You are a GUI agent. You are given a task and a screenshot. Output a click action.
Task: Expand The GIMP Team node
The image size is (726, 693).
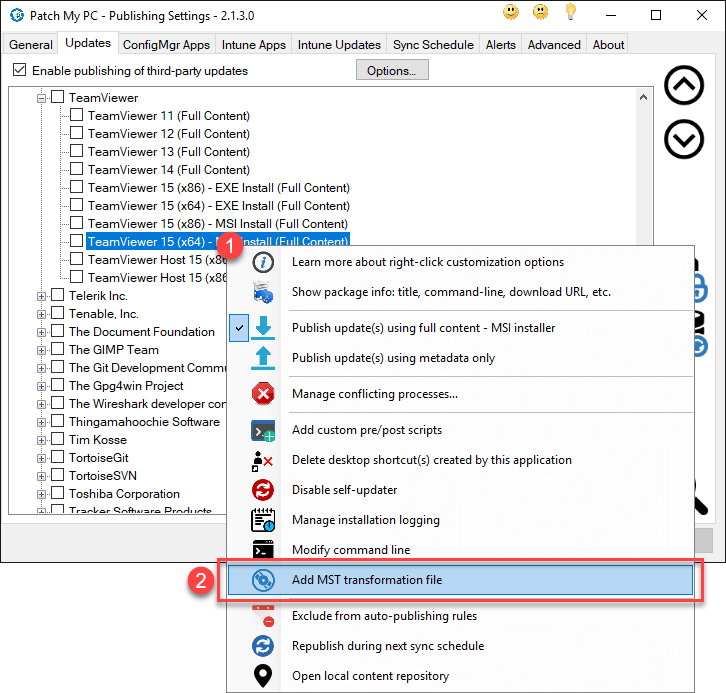coord(41,350)
